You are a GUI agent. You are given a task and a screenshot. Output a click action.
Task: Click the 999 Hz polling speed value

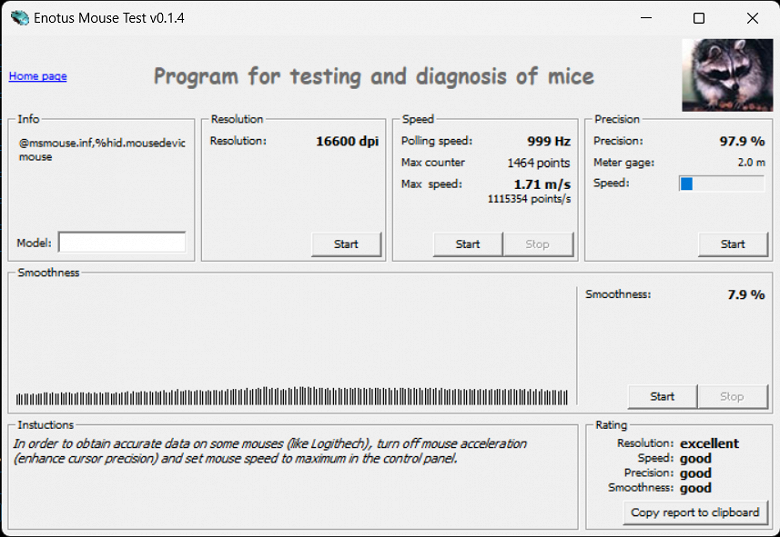[x=549, y=141]
